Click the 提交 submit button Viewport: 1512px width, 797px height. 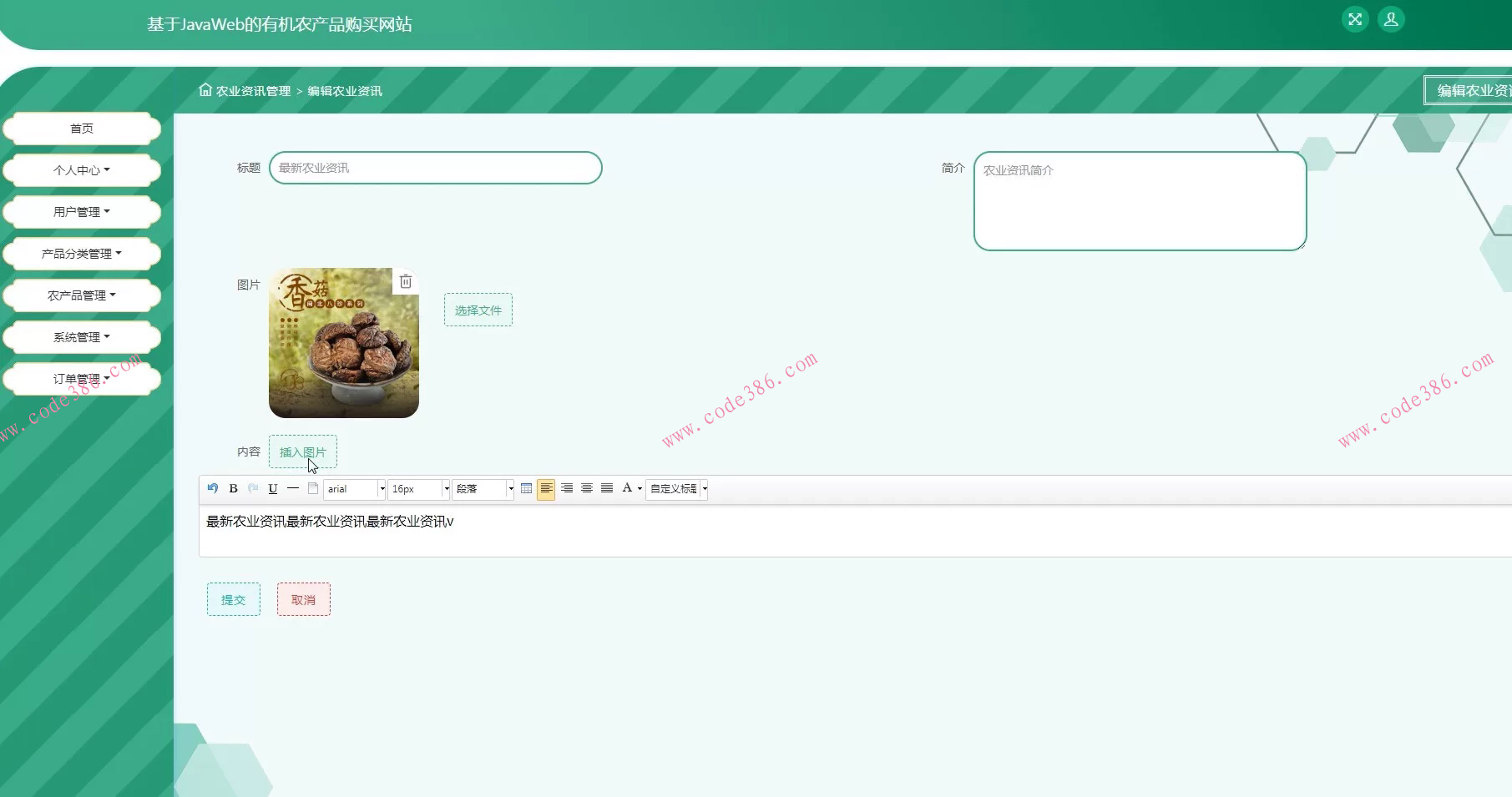234,599
